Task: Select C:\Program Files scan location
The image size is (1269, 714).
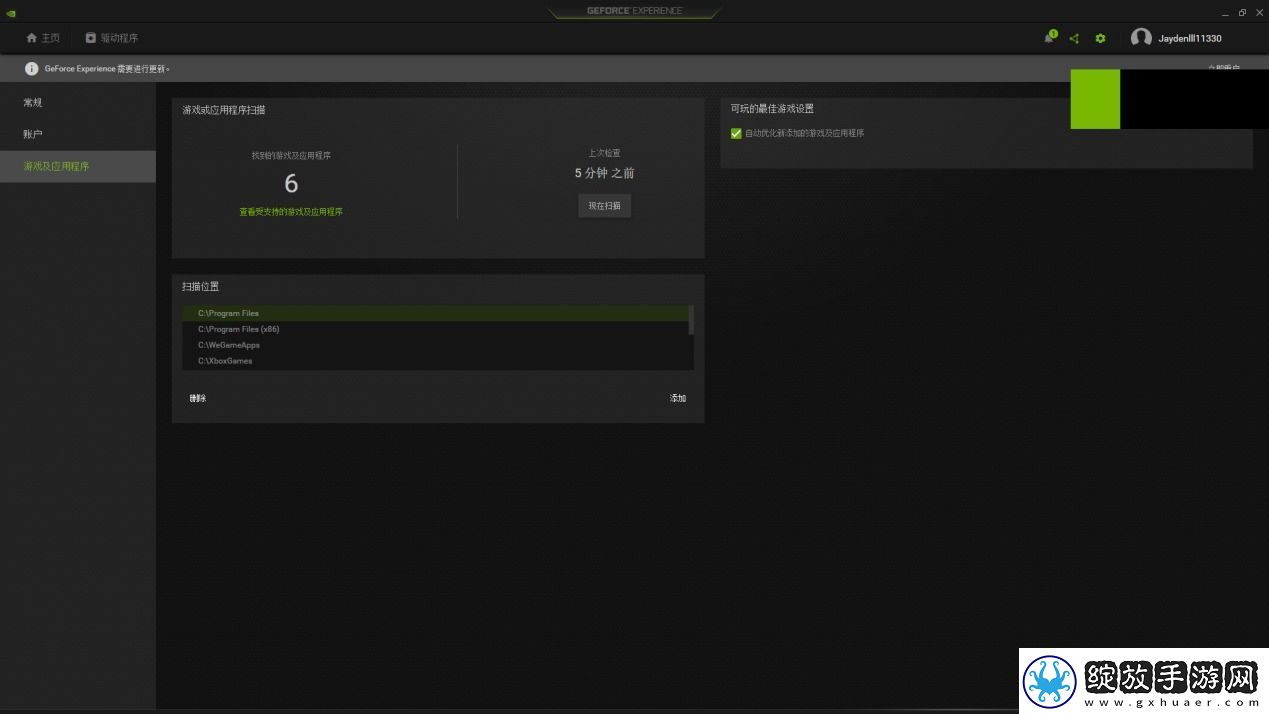Action: 436,313
